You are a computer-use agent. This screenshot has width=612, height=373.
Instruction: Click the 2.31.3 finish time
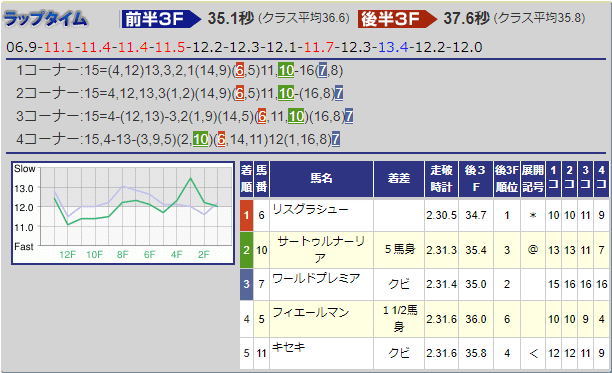tap(441, 250)
